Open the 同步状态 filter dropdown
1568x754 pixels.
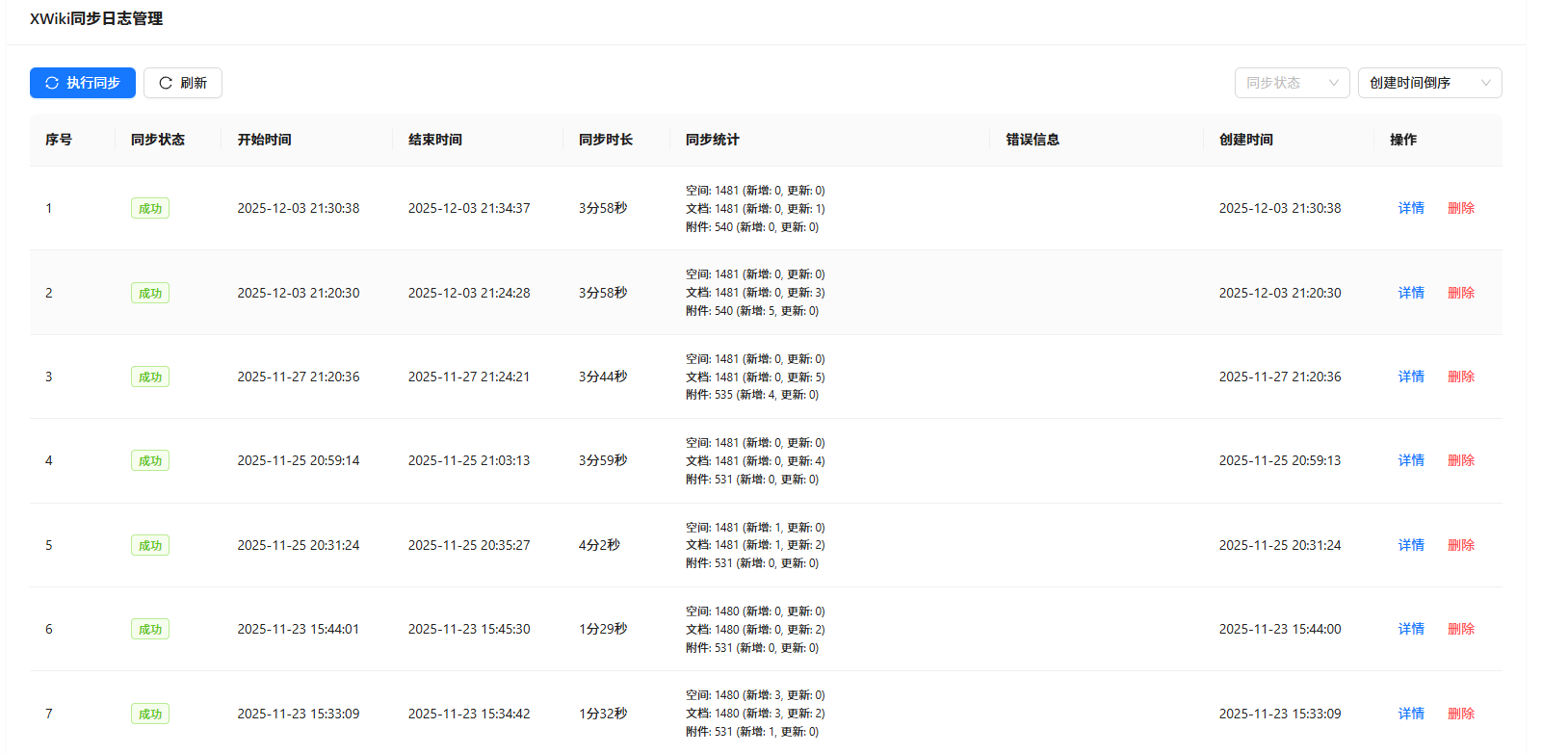(x=1292, y=83)
